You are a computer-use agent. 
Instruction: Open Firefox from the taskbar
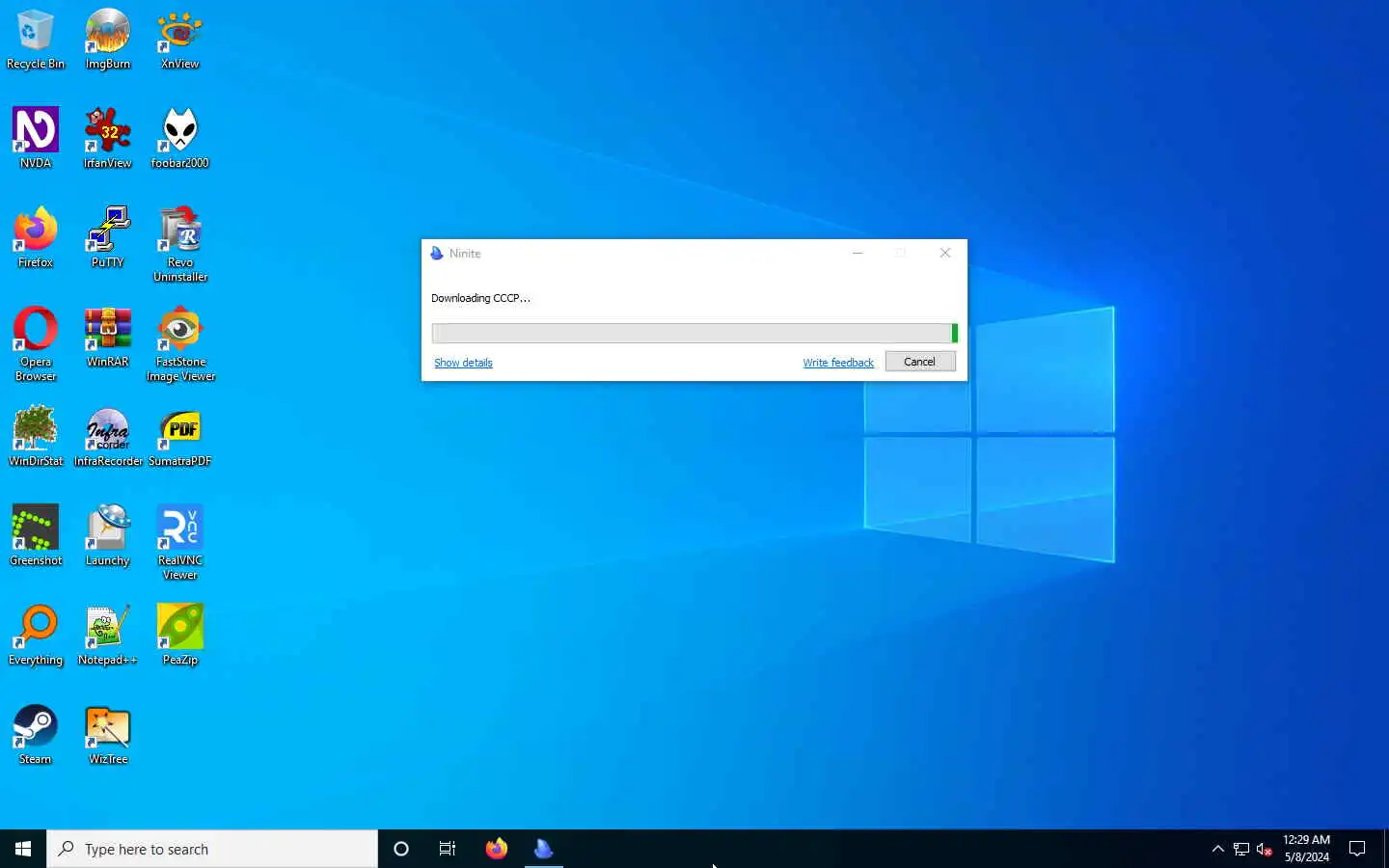tap(496, 849)
